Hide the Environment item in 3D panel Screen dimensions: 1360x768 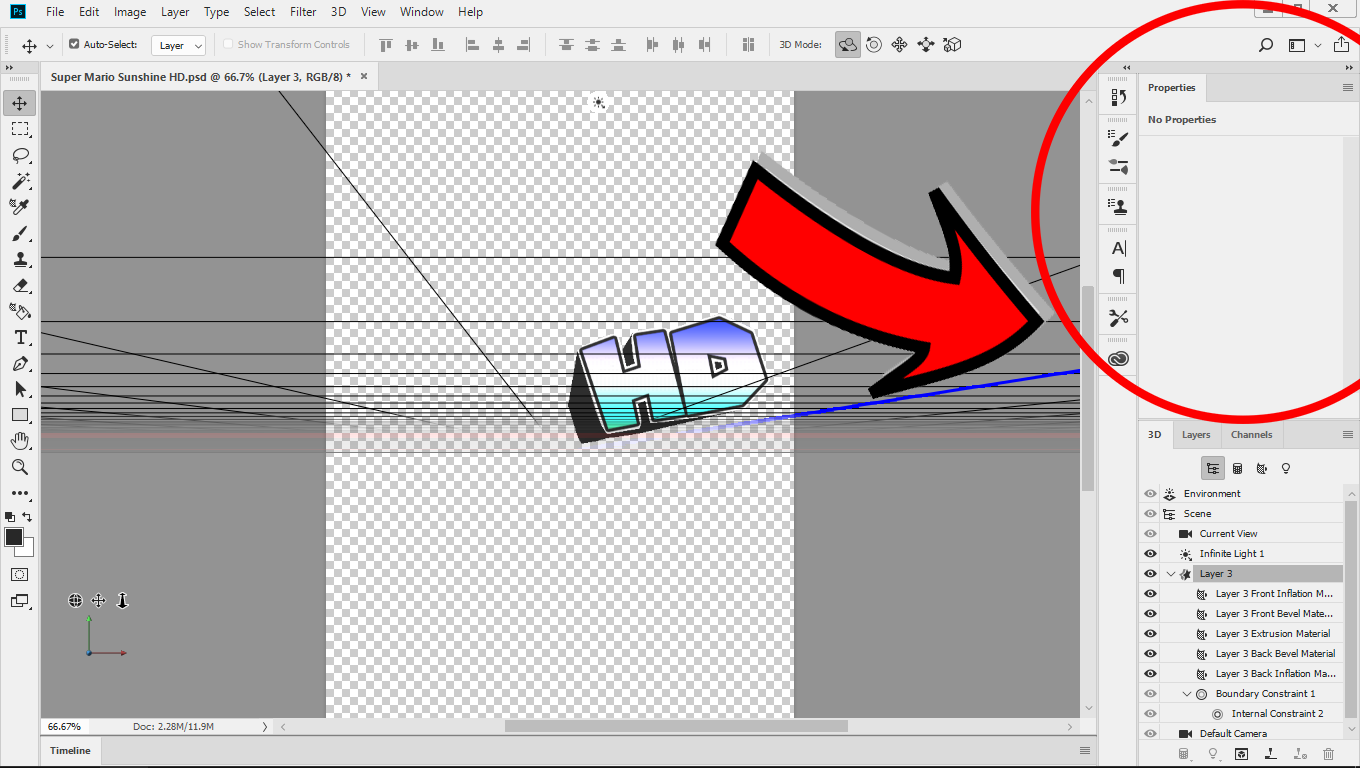pos(1150,494)
